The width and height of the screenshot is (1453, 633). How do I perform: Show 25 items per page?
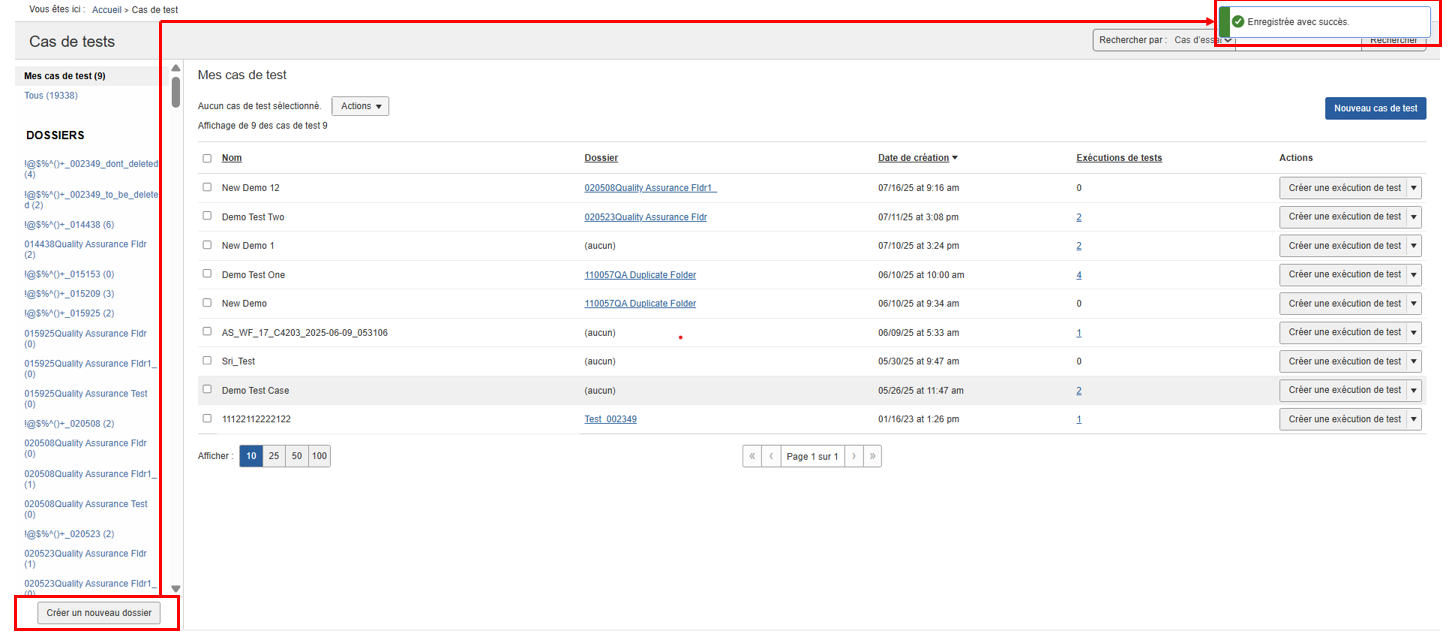274,456
